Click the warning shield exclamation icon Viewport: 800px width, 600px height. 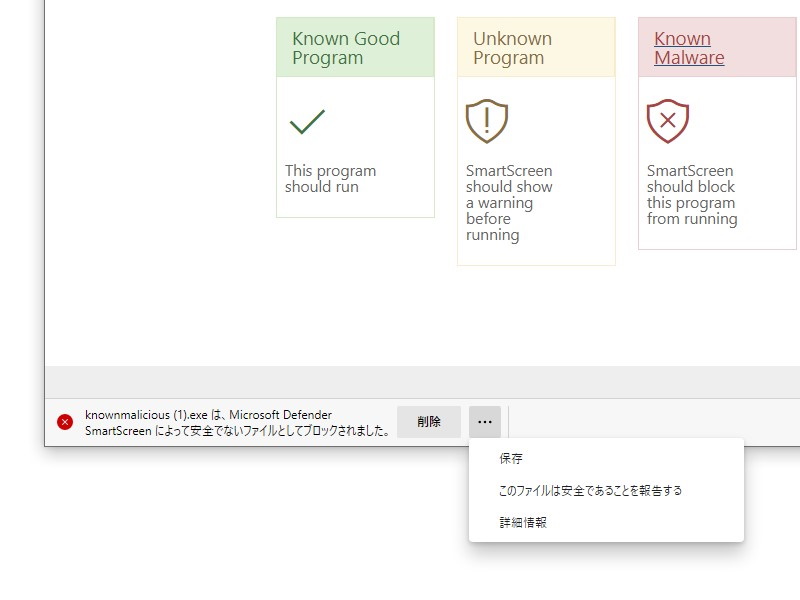[x=487, y=121]
